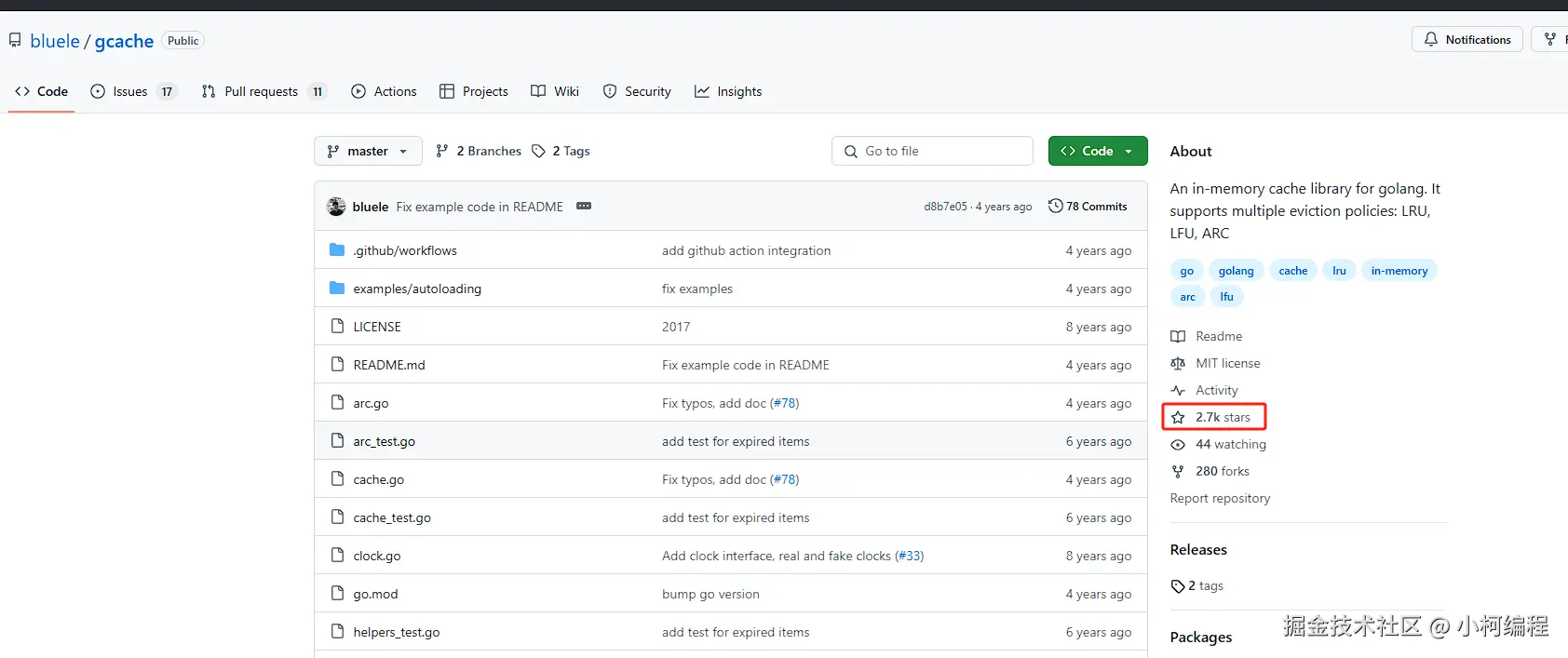Switch to the Issues tab

[x=129, y=91]
